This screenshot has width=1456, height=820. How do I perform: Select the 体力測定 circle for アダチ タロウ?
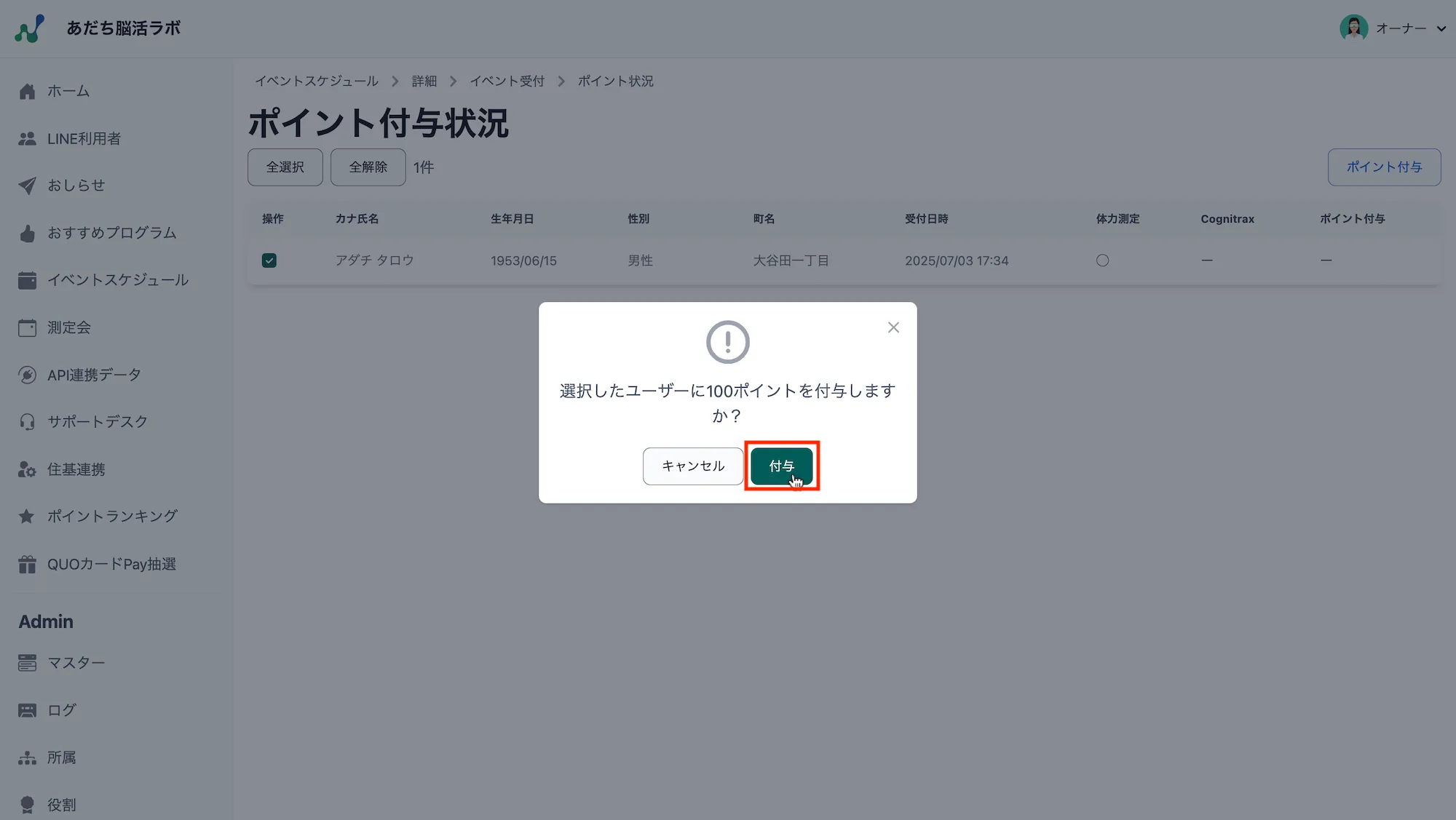tap(1102, 260)
